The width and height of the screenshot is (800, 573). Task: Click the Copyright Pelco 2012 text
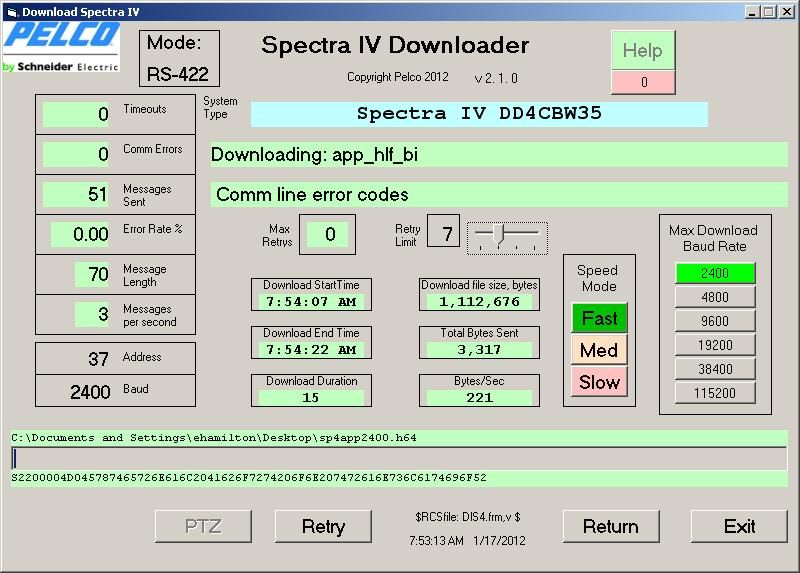click(397, 77)
